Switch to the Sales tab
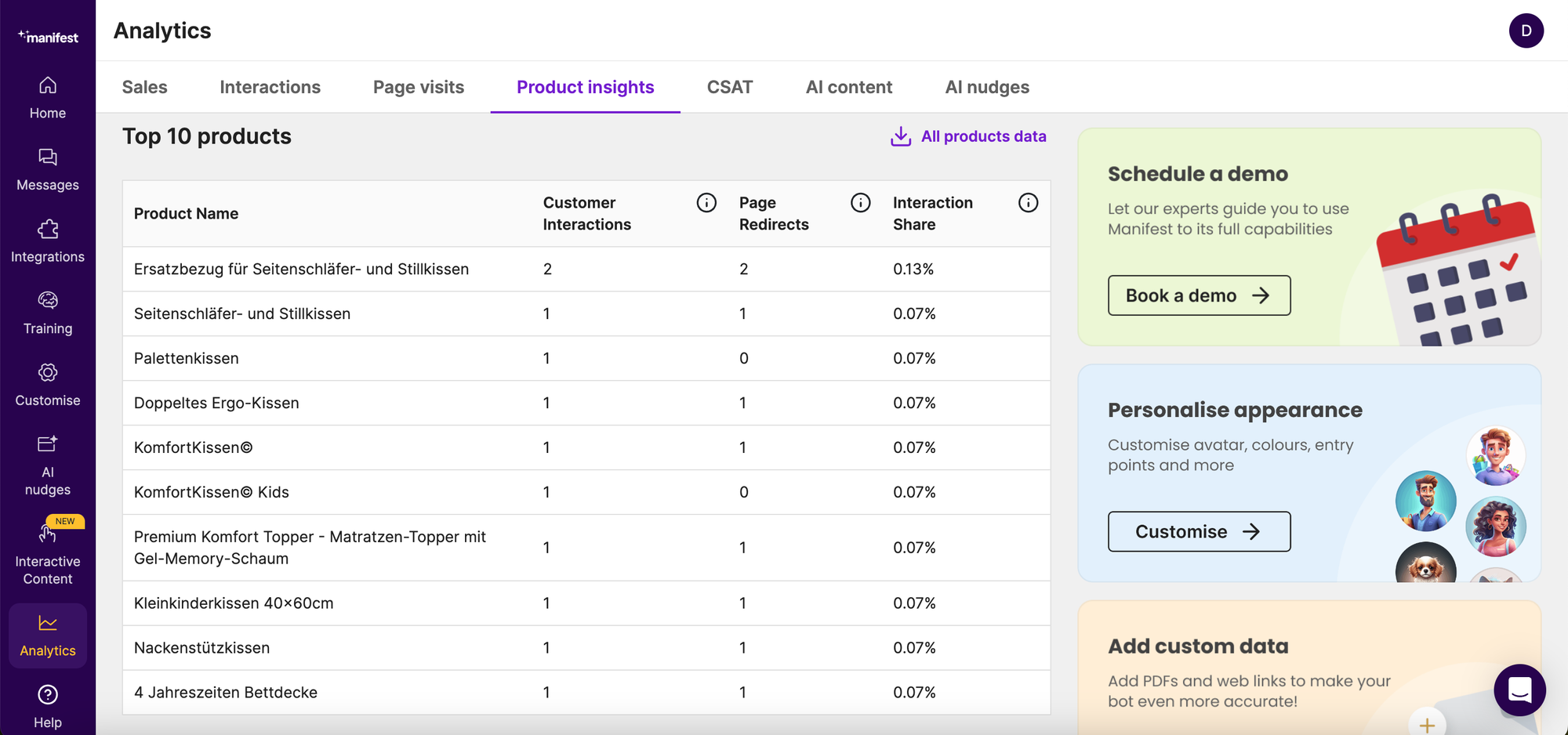 (x=145, y=87)
